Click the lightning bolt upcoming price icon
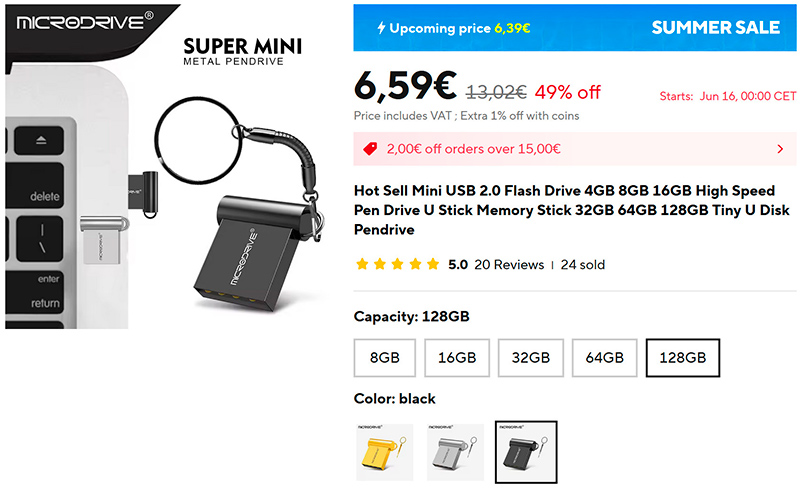This screenshot has height=489, width=800. [x=380, y=28]
